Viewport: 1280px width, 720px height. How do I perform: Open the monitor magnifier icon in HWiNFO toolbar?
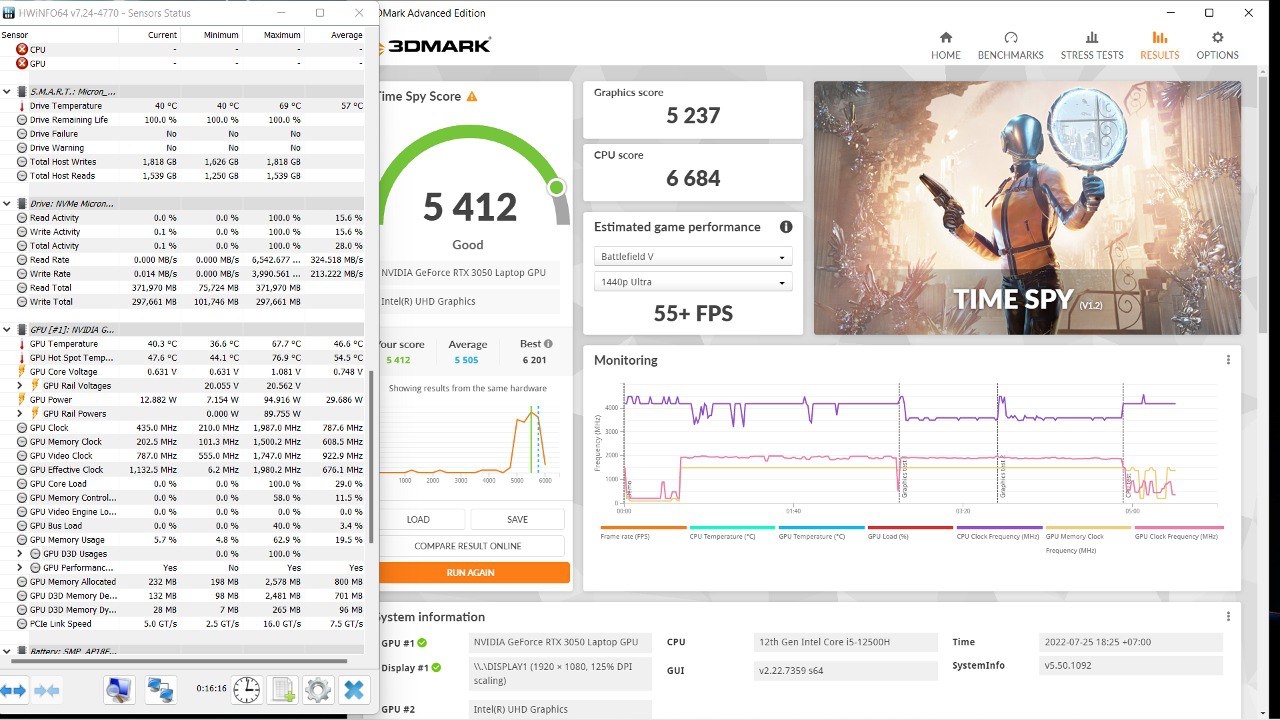[119, 689]
